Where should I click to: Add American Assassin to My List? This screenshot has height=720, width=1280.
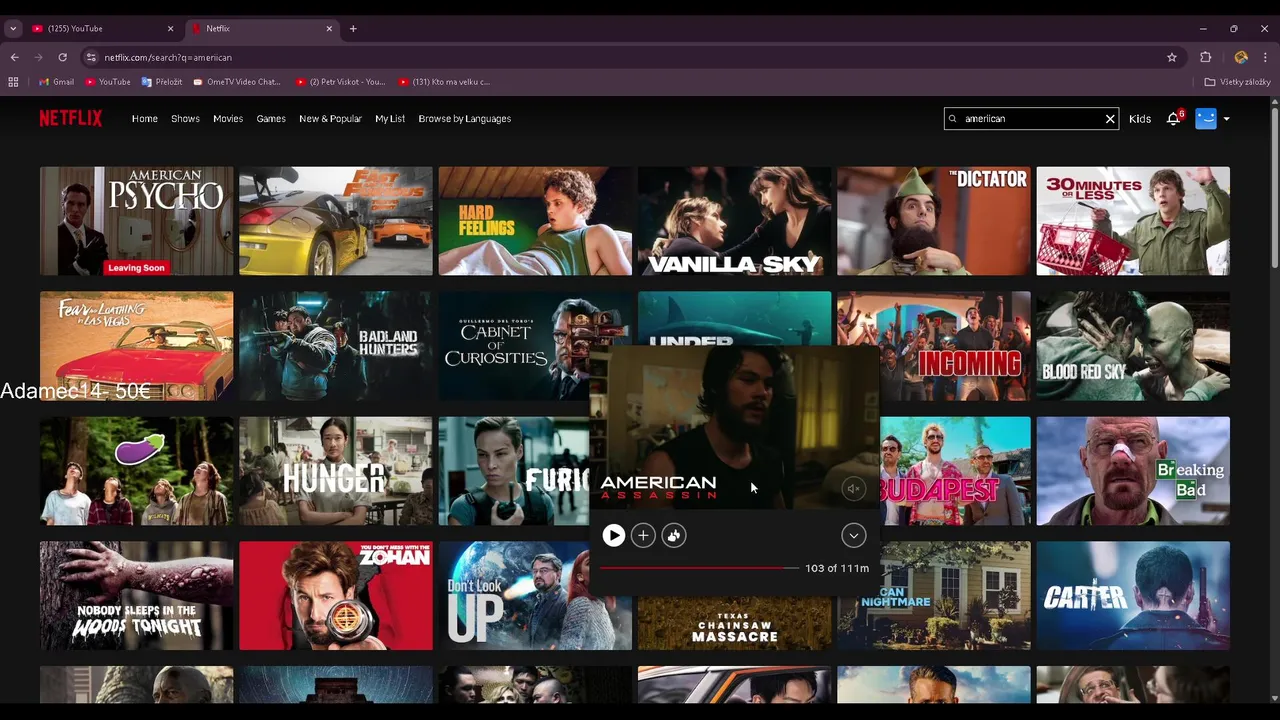pos(643,536)
